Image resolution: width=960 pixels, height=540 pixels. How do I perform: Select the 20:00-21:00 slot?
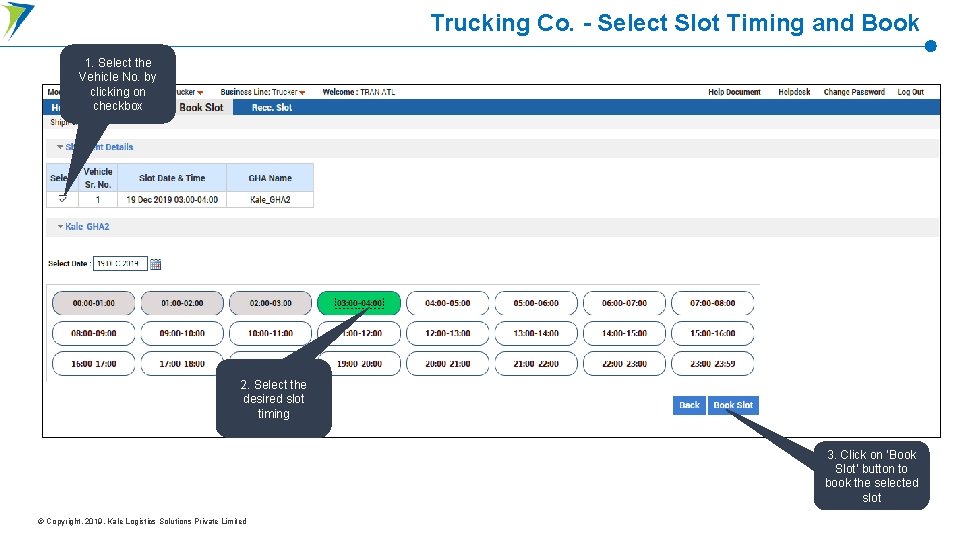[x=448, y=364]
